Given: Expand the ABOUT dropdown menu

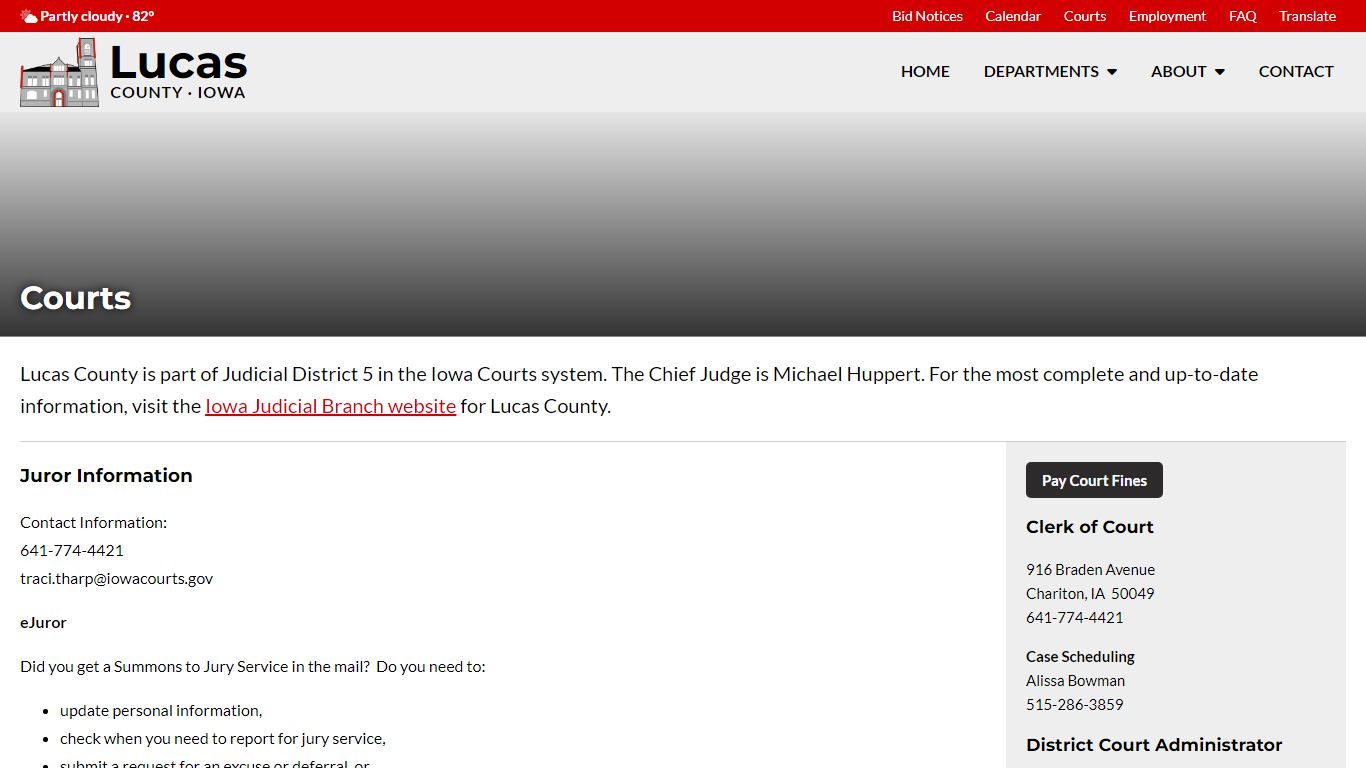Looking at the screenshot, I should [1187, 71].
